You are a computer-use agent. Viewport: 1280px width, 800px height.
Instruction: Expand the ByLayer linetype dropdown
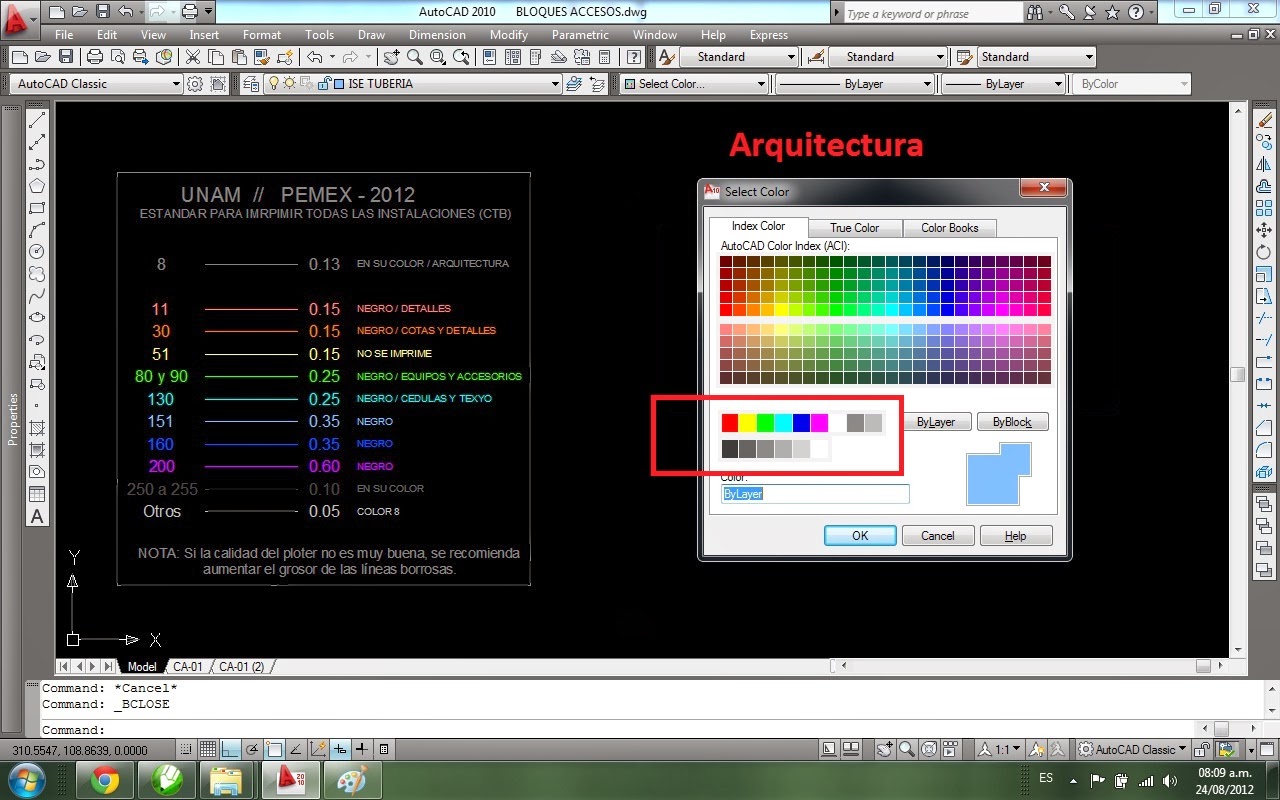(x=927, y=84)
